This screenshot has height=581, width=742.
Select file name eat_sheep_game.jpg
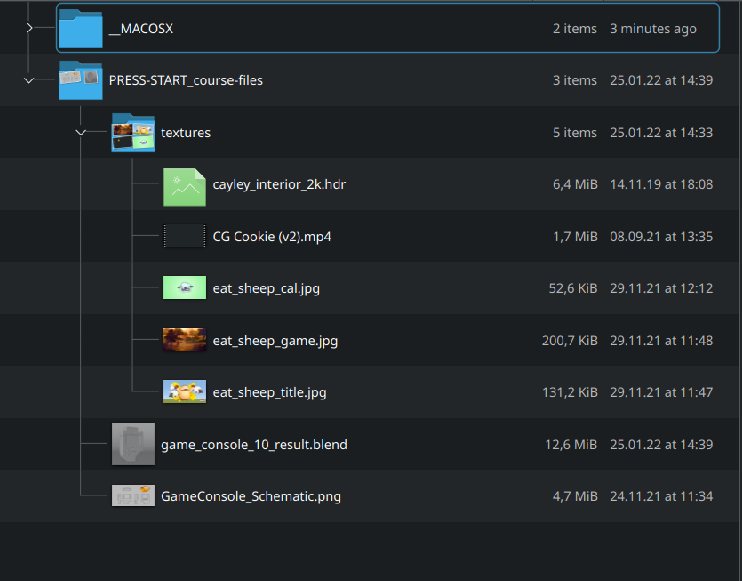click(275, 341)
